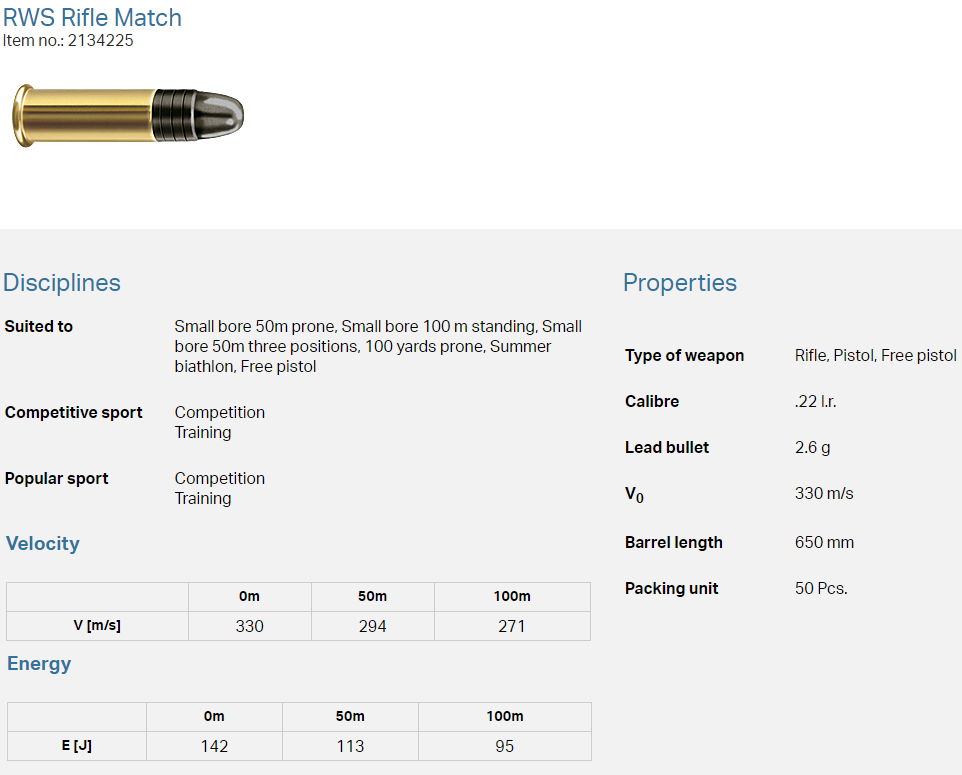Click the 142 energy value at 0m
The height and width of the screenshot is (775, 962).
(214, 746)
